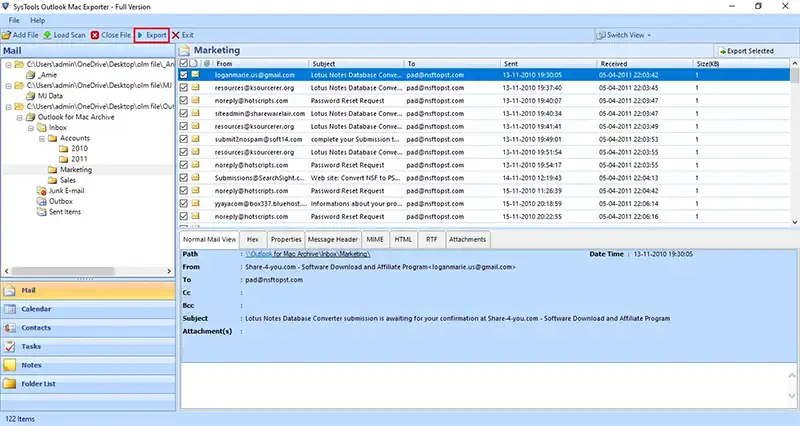Image resolution: width=800 pixels, height=426 pixels.
Task: Collapse the olm file\MJ tree node
Action: pos(8,86)
